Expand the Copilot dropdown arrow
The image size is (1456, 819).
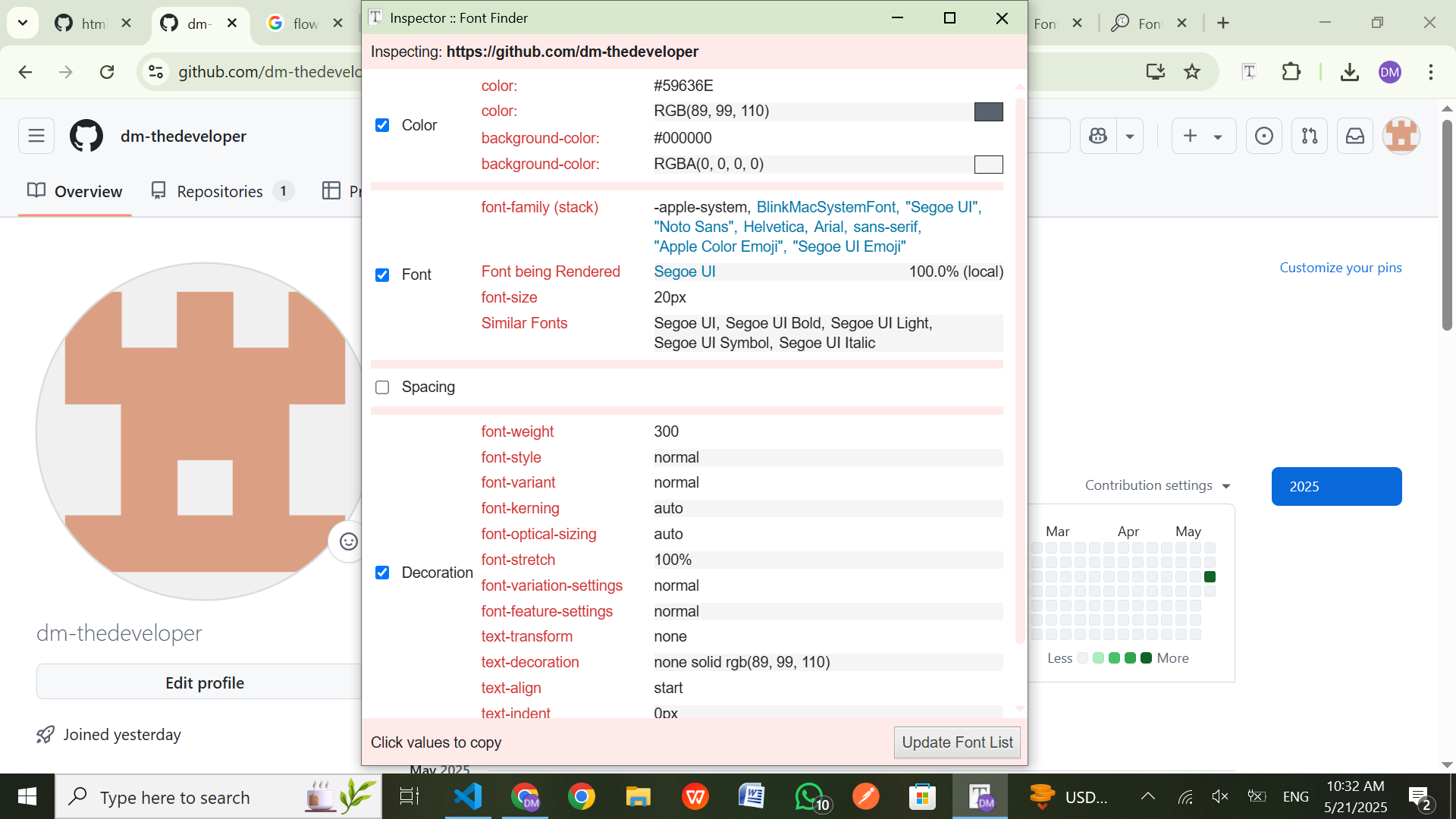point(1130,136)
